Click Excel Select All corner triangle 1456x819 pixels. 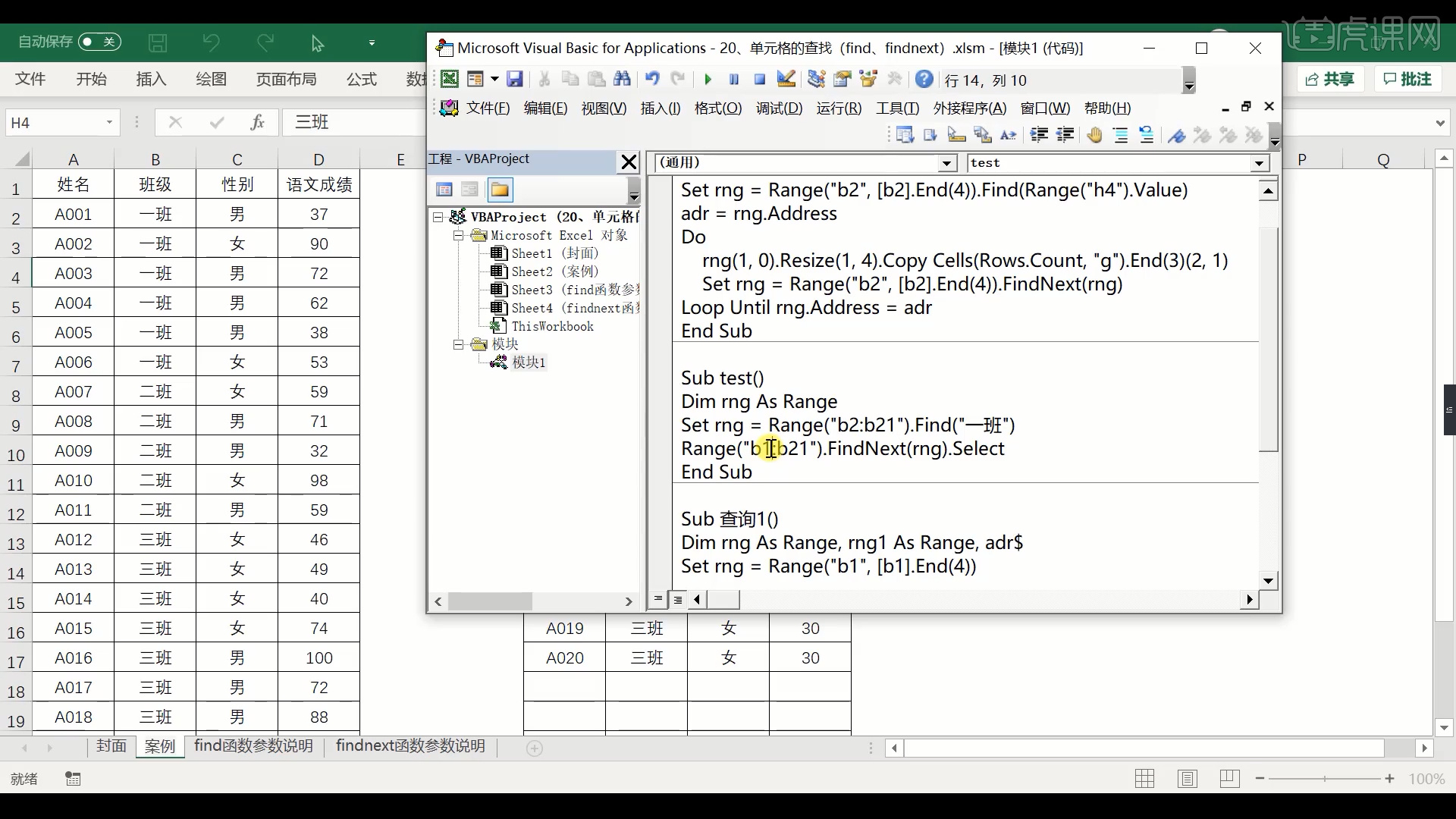click(x=23, y=159)
